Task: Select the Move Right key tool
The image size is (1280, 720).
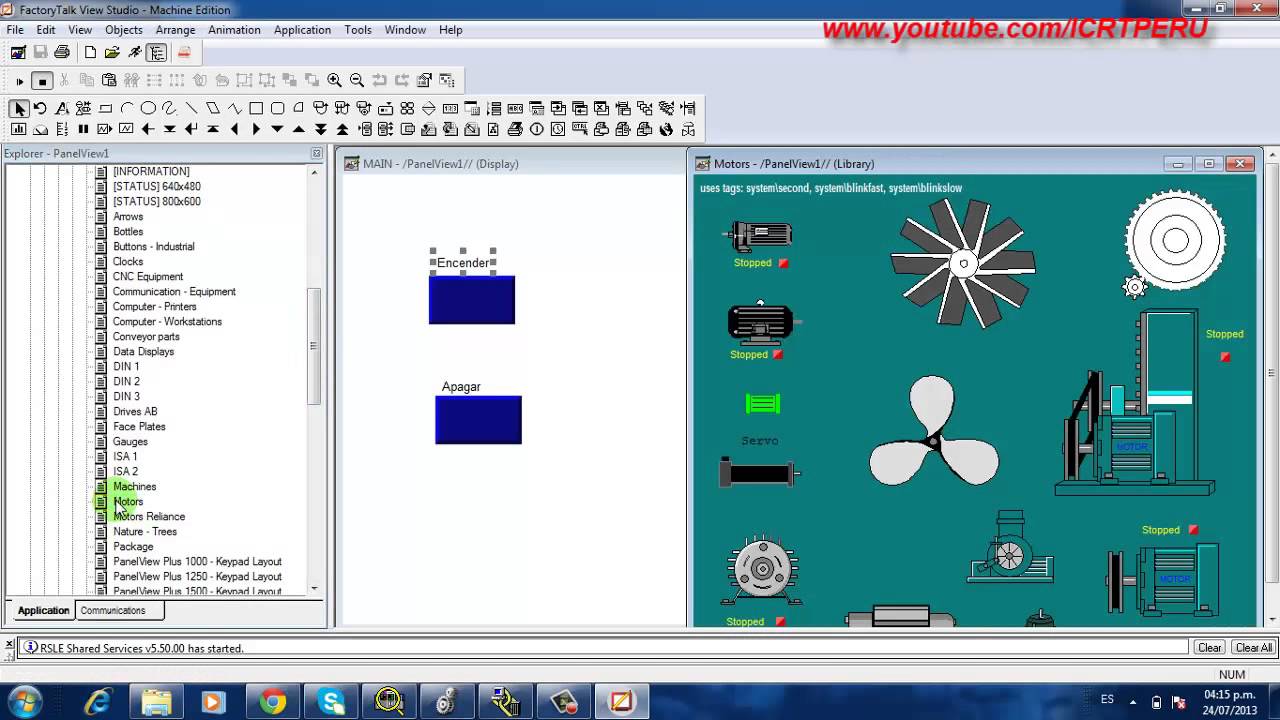Action: 256,129
